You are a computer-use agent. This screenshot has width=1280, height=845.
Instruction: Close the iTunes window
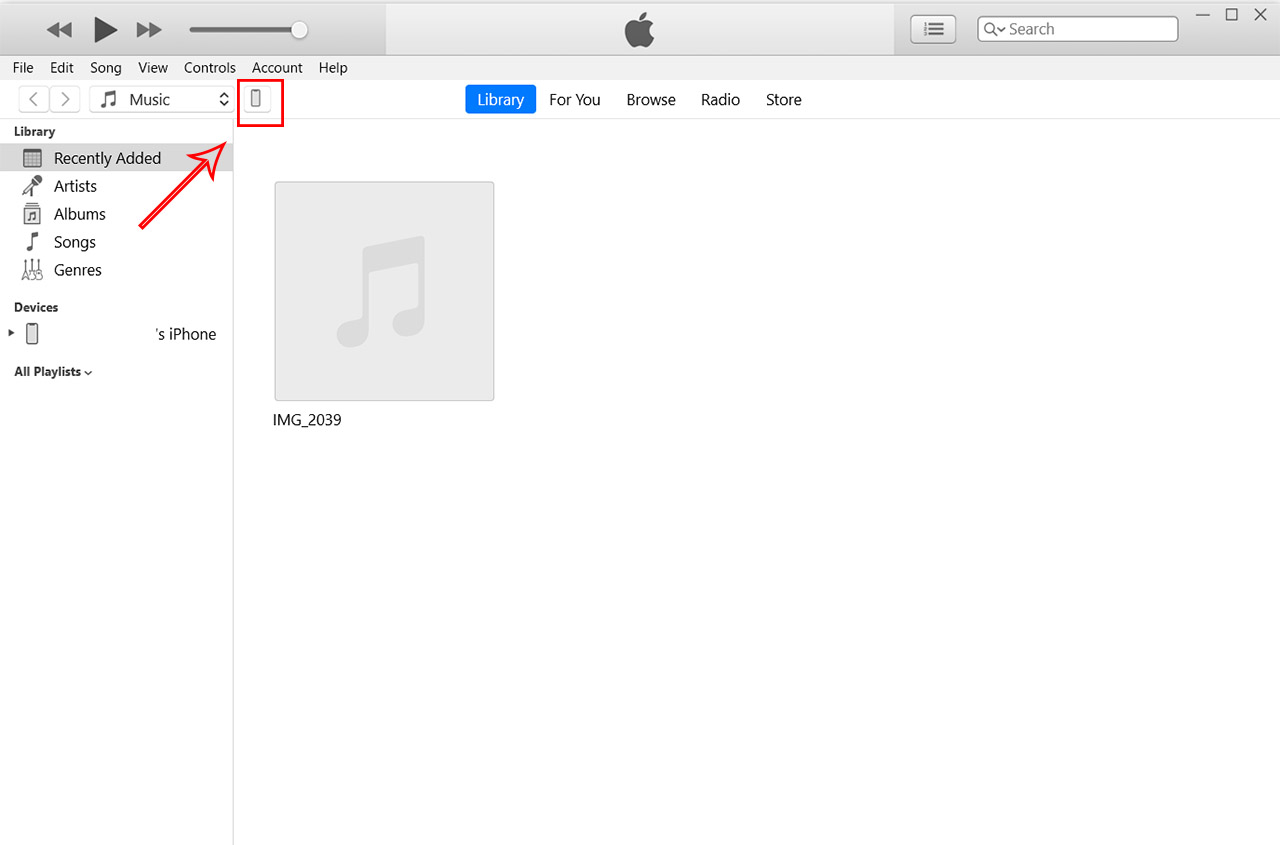(x=1260, y=15)
